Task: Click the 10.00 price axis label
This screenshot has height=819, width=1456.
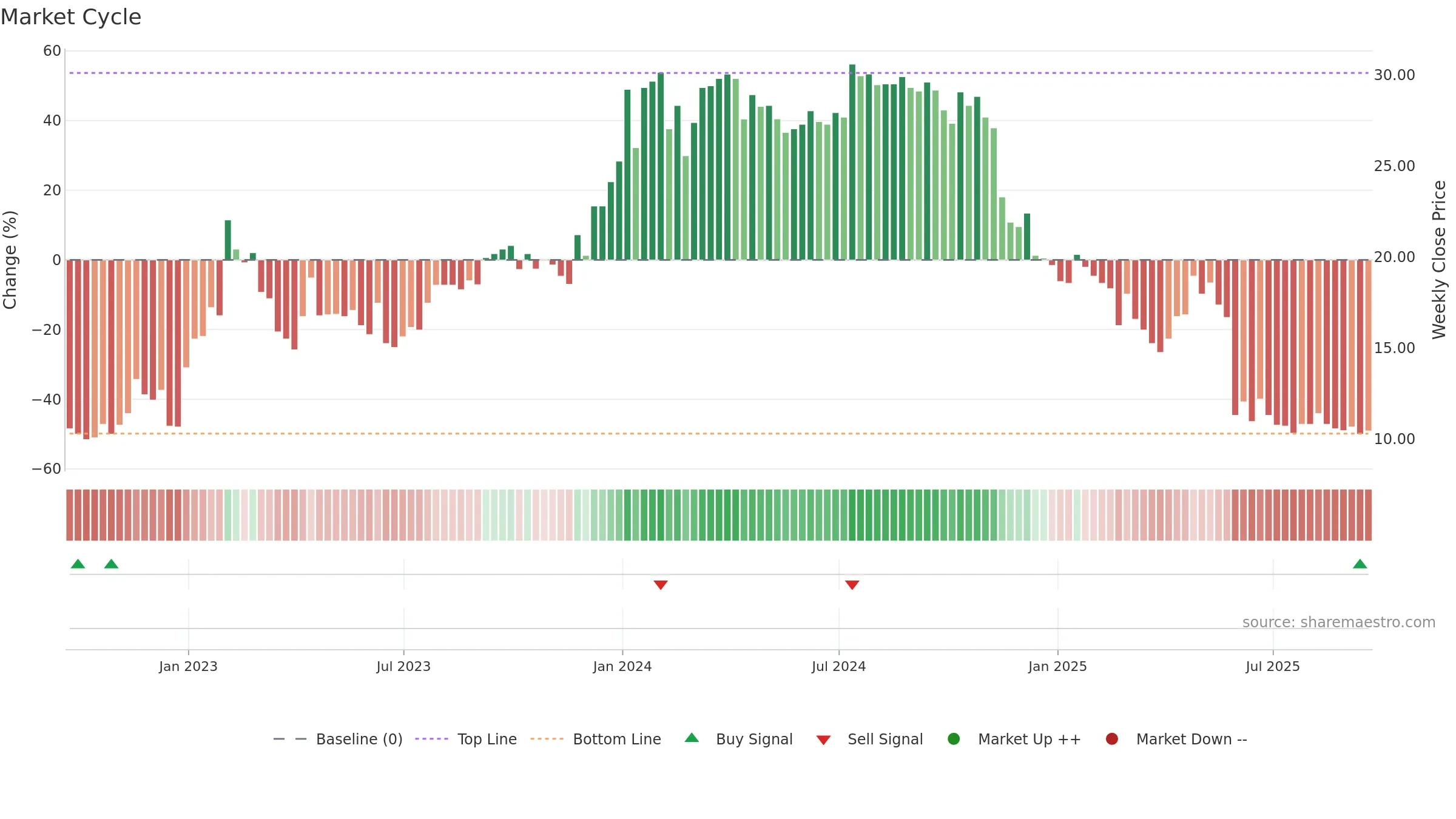Action: click(x=1394, y=439)
